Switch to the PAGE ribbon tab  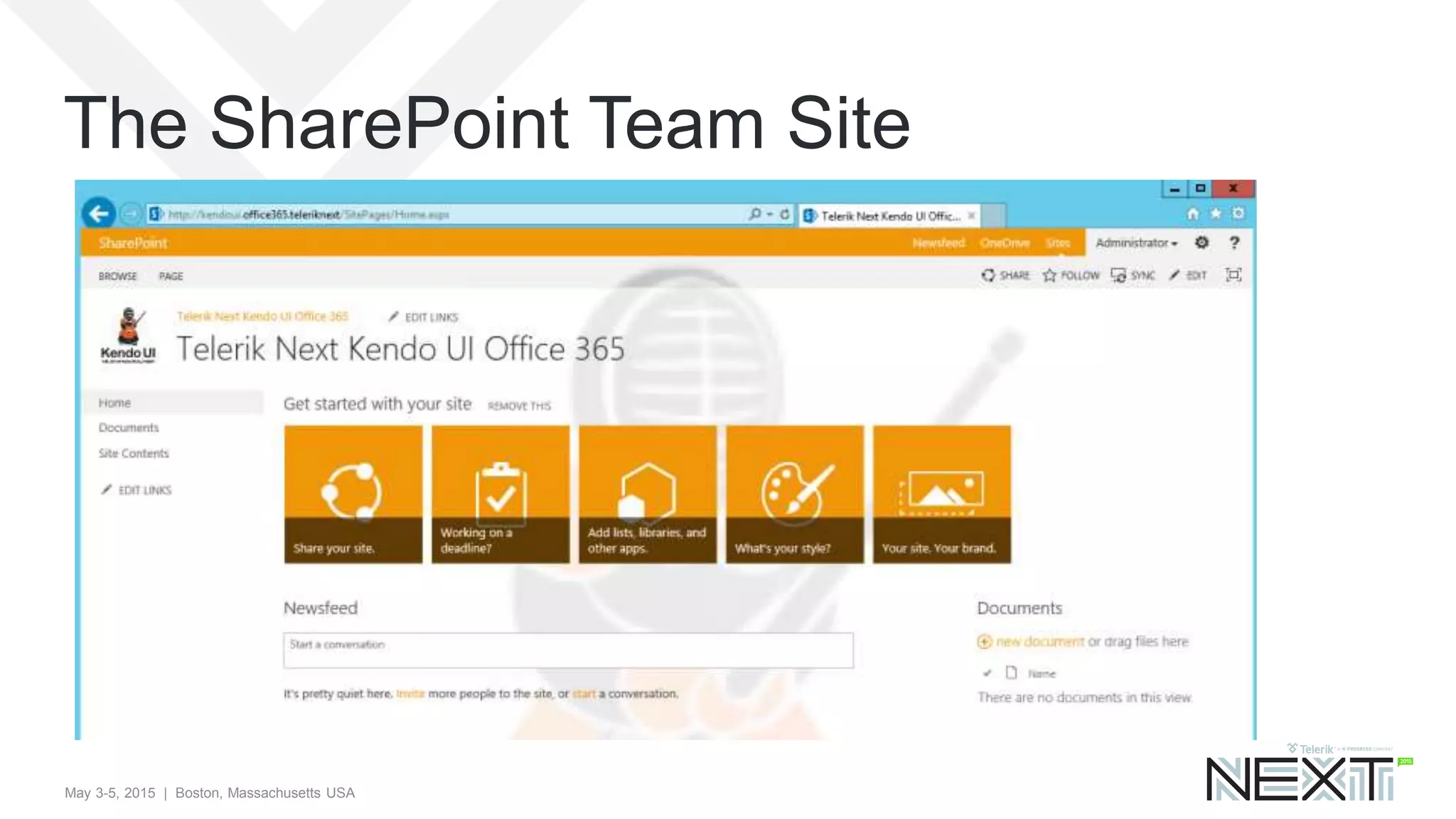[171, 276]
